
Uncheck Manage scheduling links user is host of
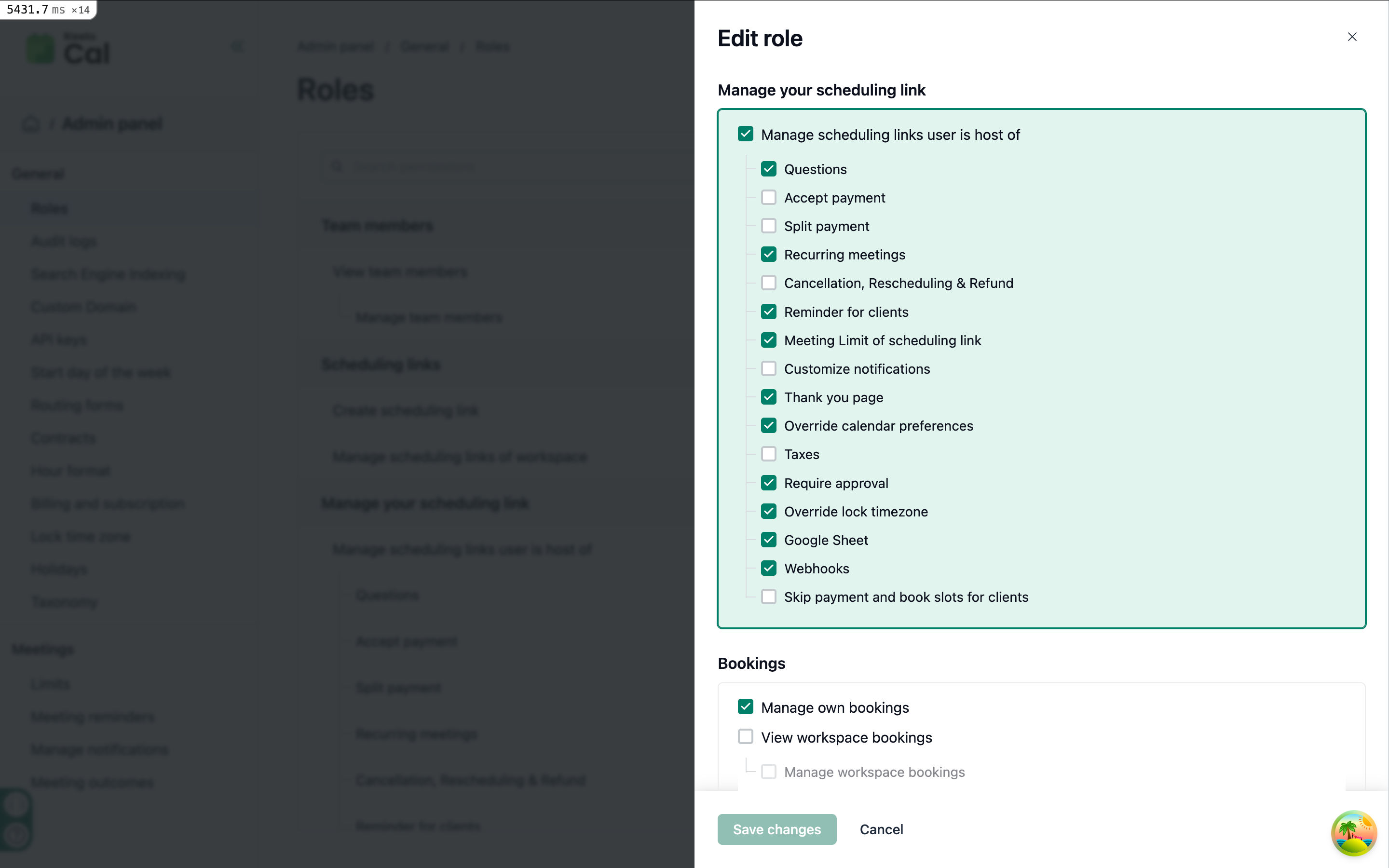pos(745,135)
